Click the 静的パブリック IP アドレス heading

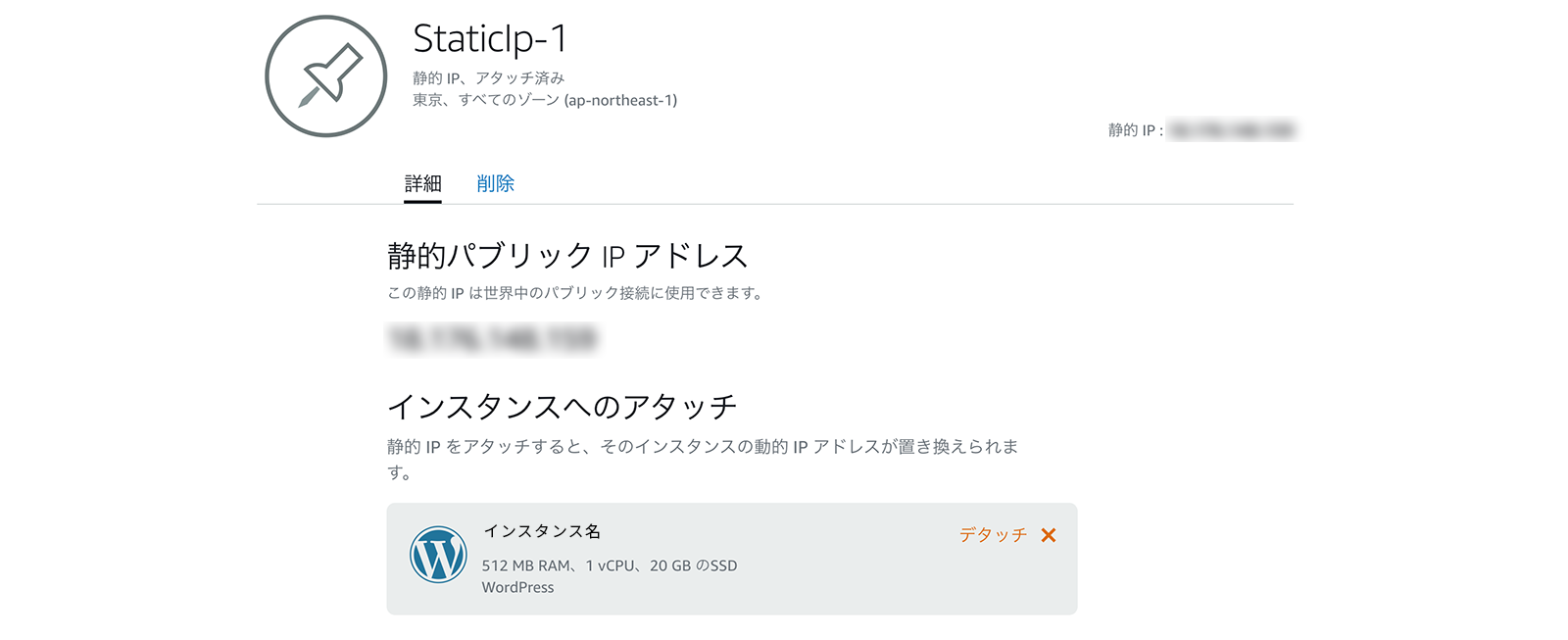click(567, 256)
